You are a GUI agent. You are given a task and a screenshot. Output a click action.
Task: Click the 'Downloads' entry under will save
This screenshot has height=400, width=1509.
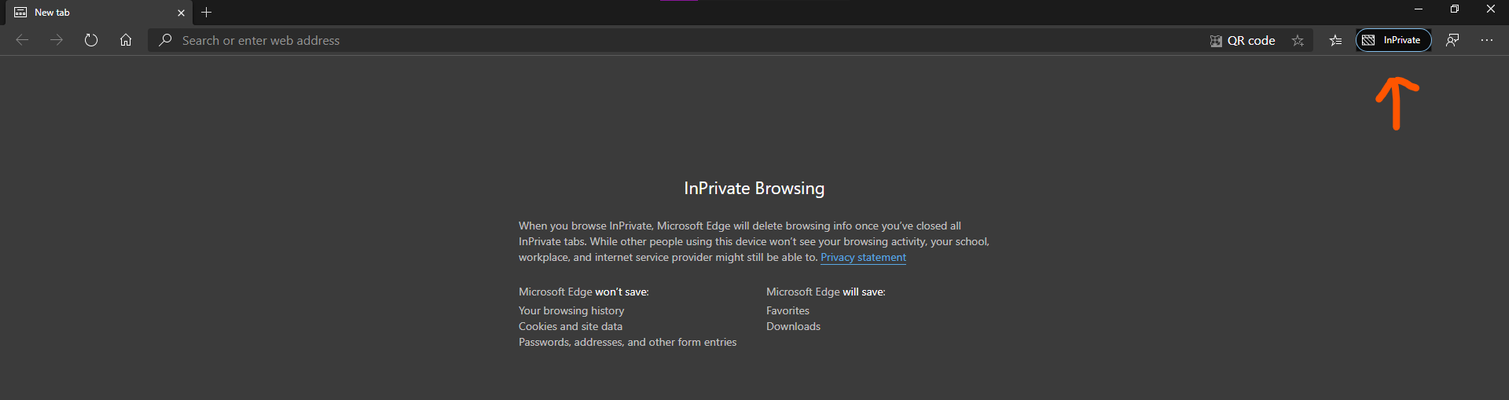click(x=793, y=326)
